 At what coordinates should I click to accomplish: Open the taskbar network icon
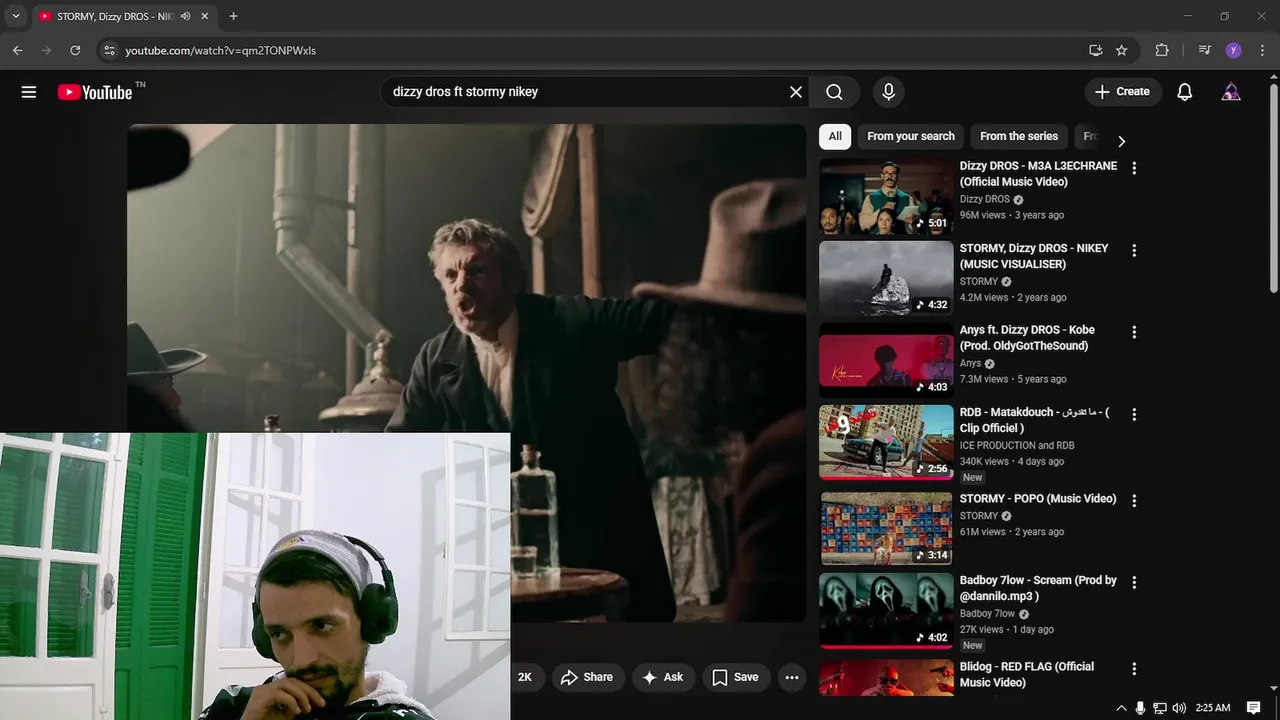(1160, 708)
